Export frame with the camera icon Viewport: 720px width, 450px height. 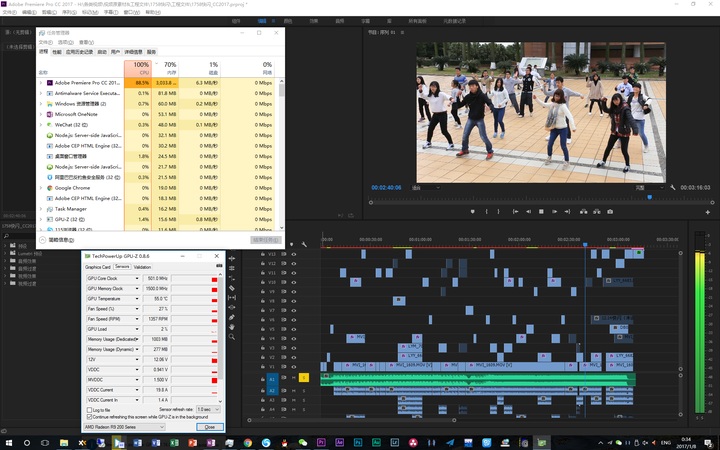point(610,212)
